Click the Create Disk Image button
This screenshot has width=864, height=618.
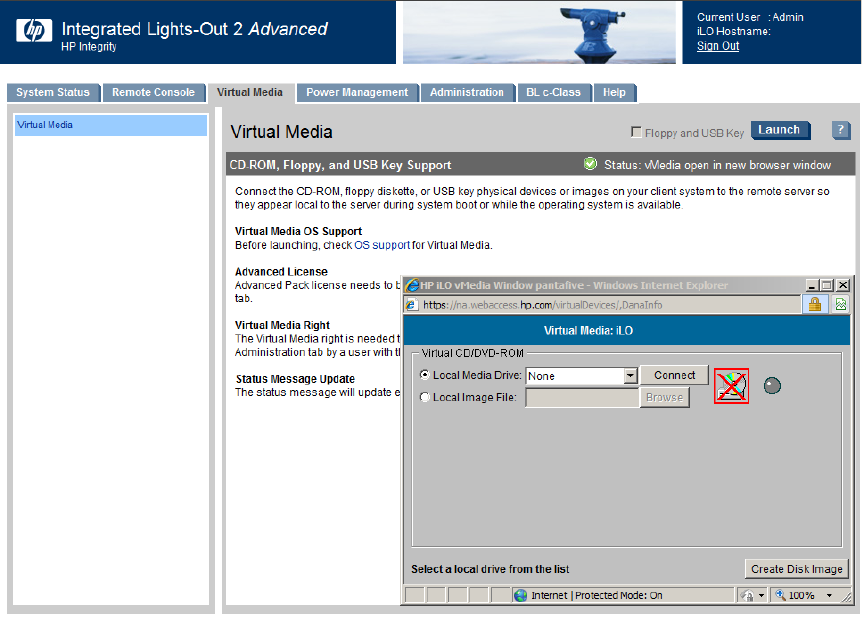click(796, 569)
